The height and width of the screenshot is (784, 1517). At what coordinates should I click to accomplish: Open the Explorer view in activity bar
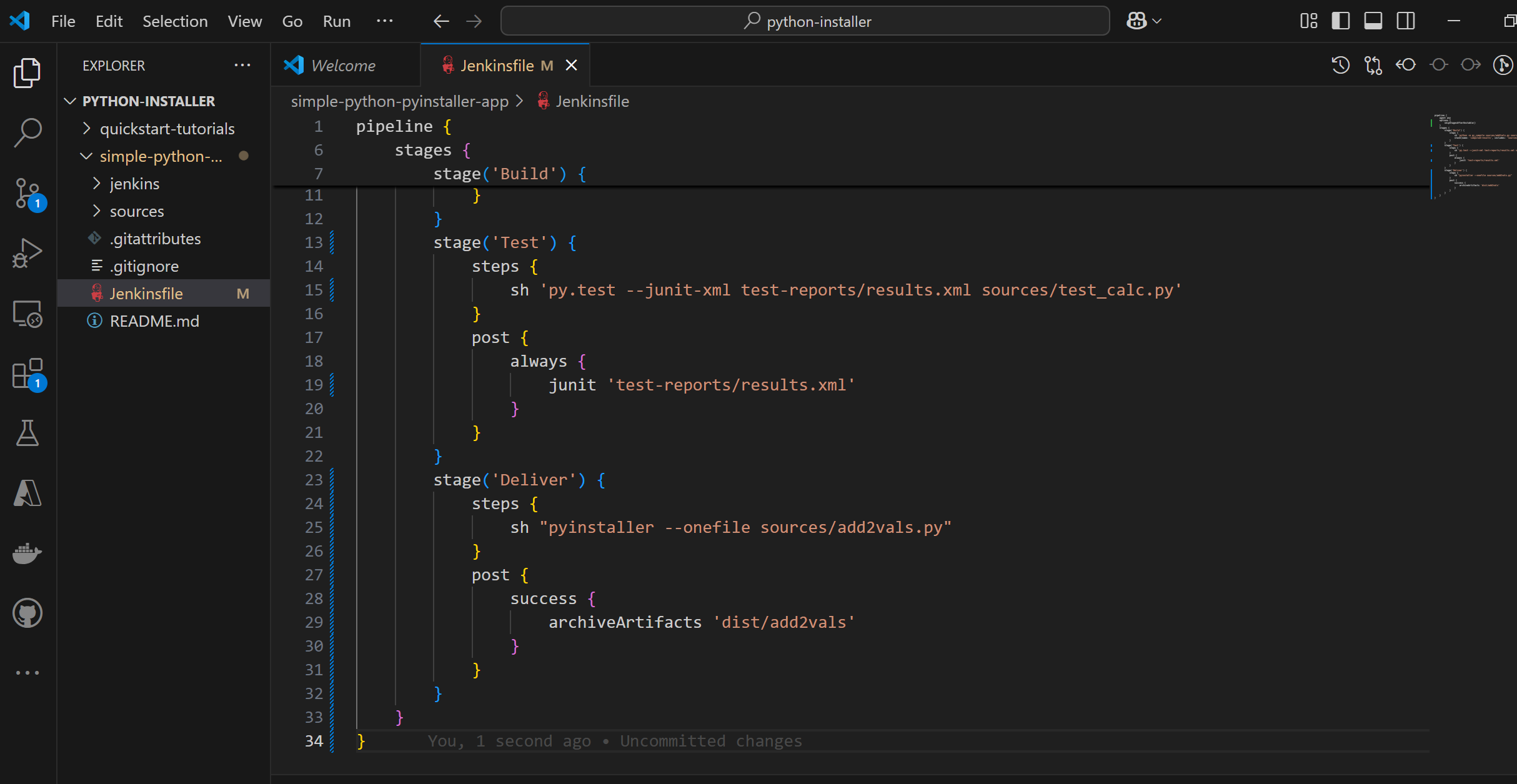(x=27, y=73)
